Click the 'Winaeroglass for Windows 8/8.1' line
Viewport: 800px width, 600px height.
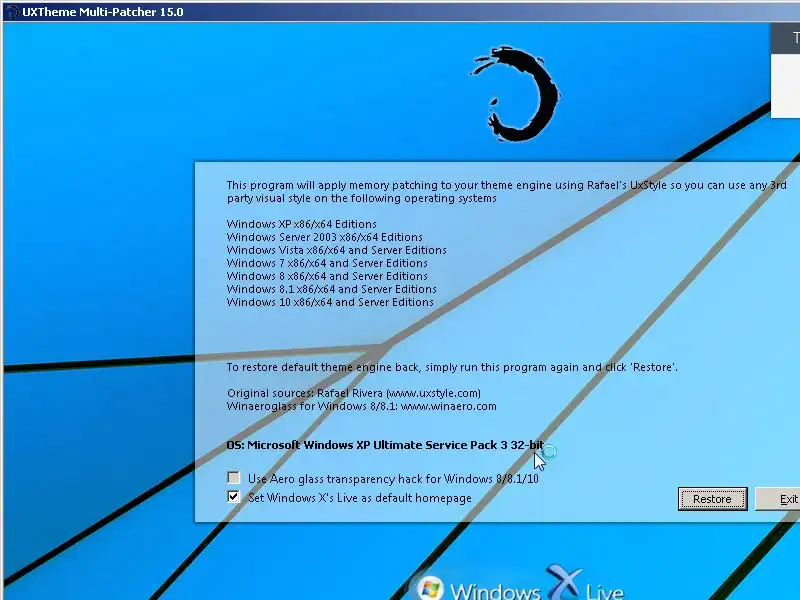point(362,406)
